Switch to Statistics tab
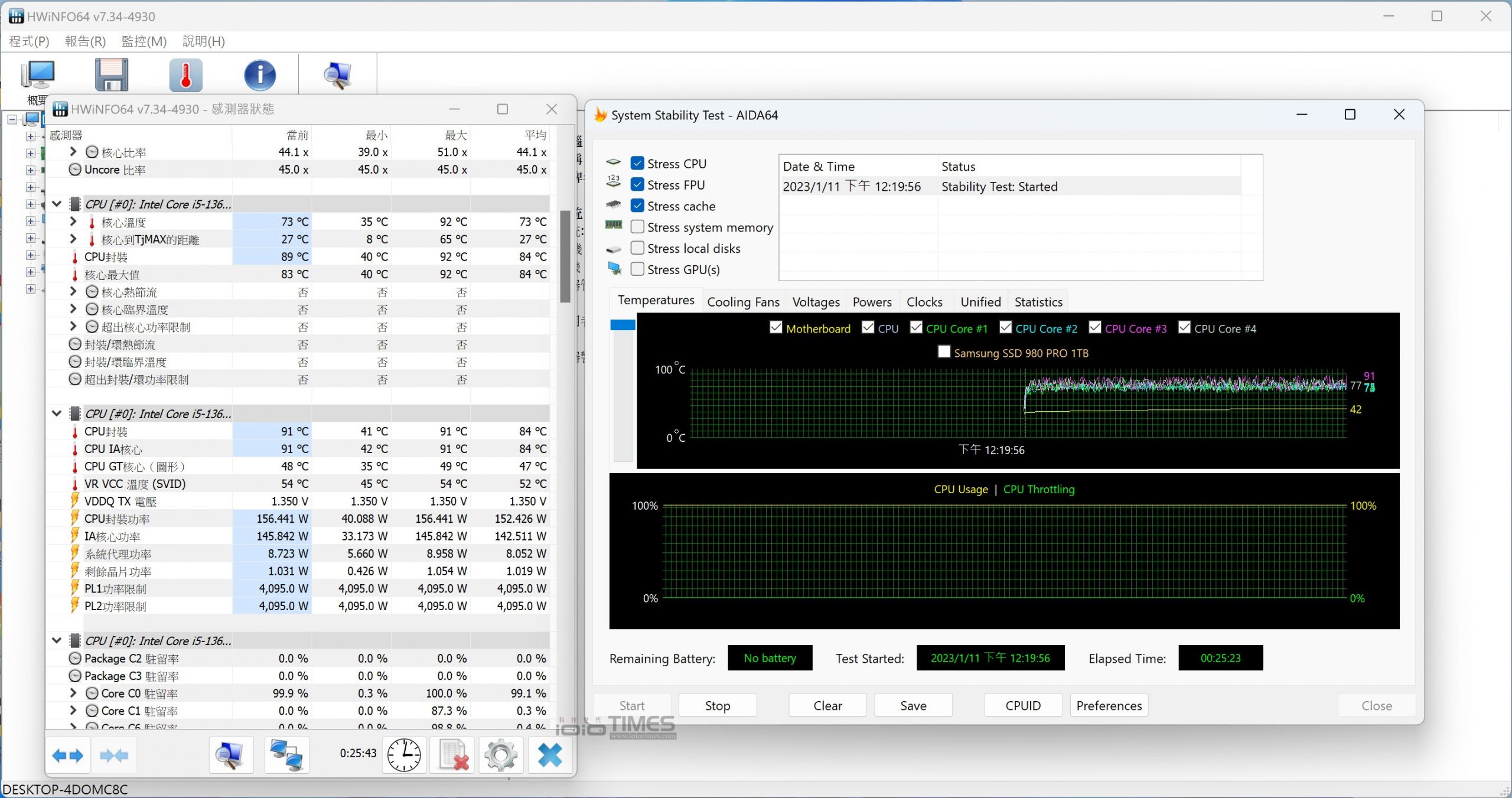Screen dimensions: 1512x798 1038,302
